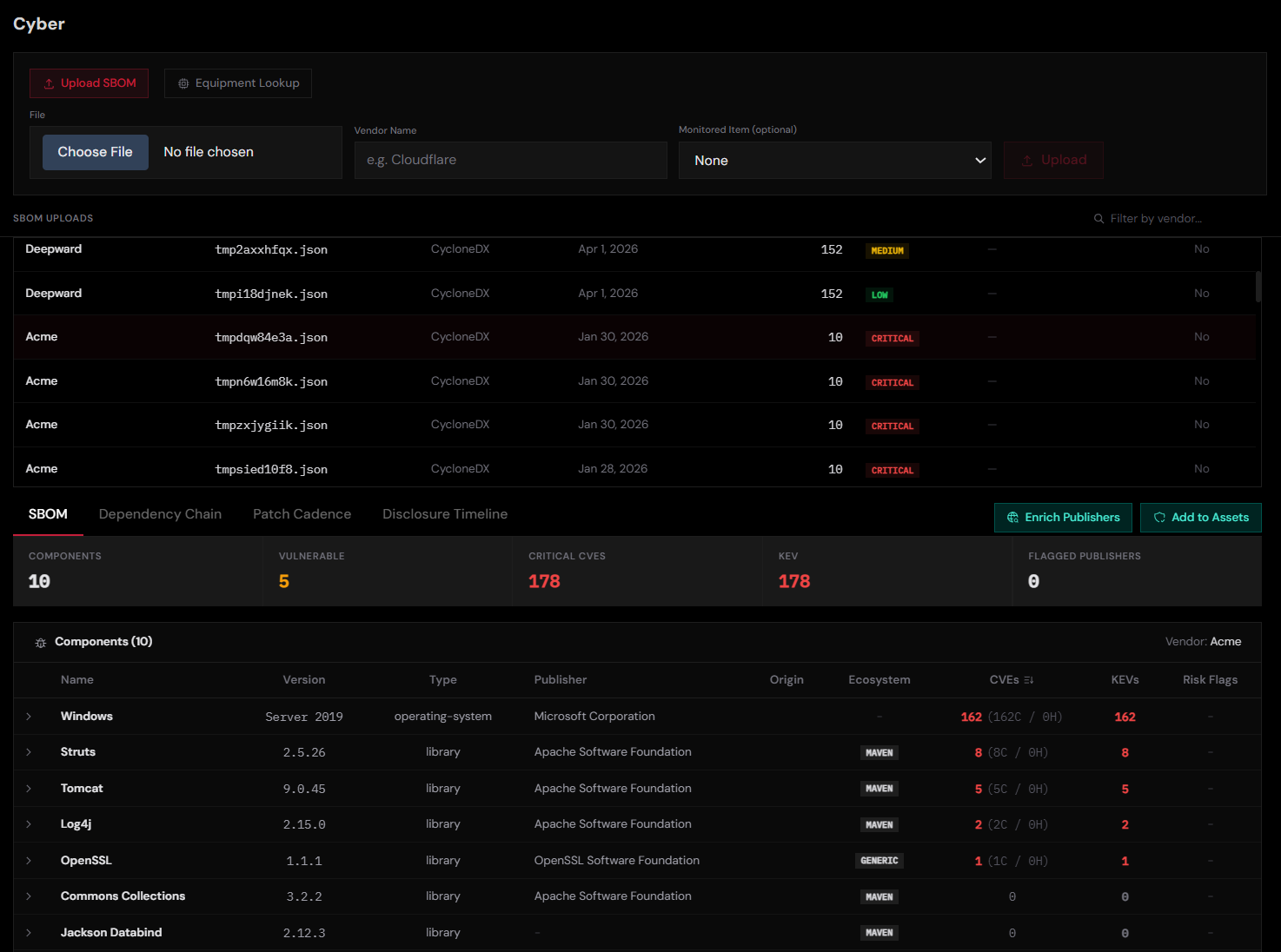The width and height of the screenshot is (1281, 952).
Task: Select the Disclosure Timeline tab
Action: (444, 513)
